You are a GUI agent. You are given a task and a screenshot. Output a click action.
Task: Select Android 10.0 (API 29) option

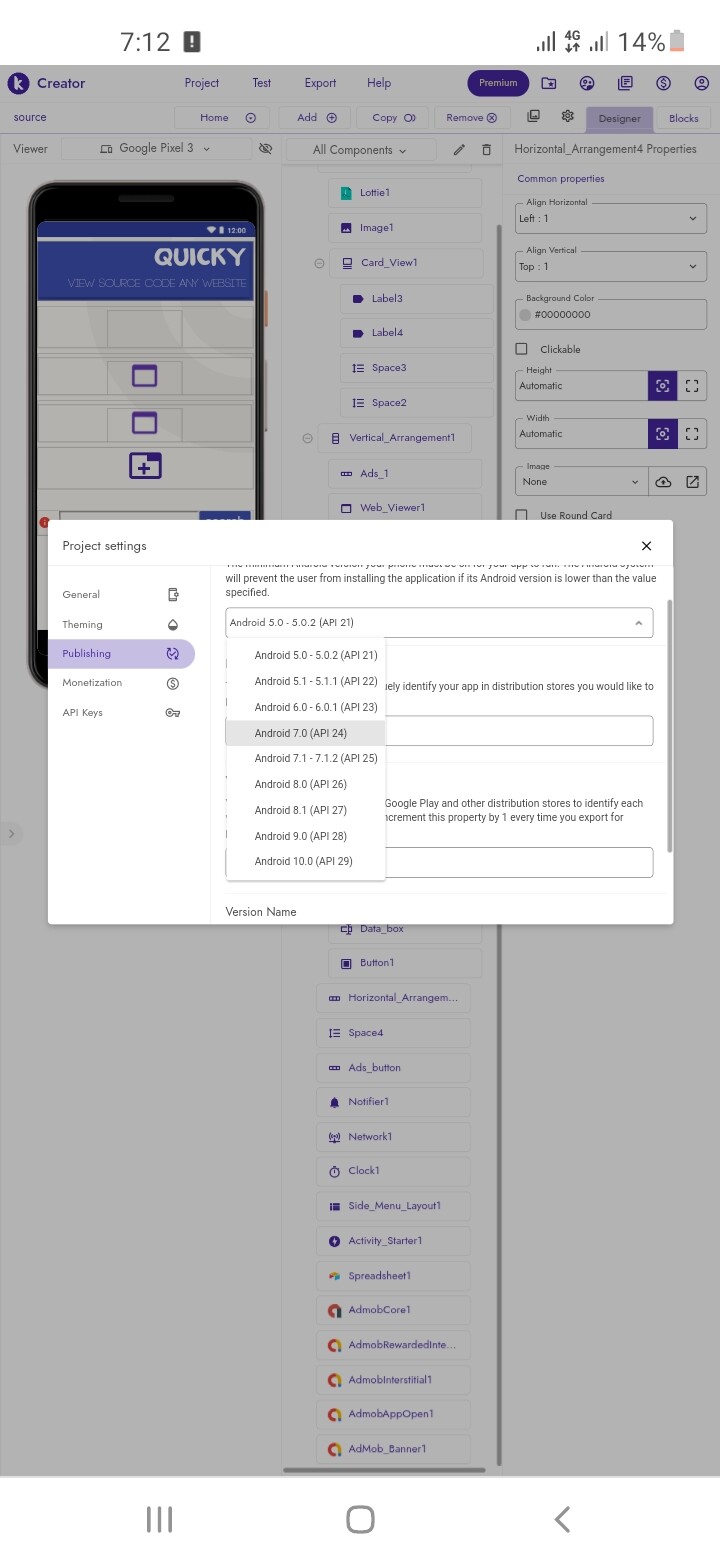(x=306, y=861)
